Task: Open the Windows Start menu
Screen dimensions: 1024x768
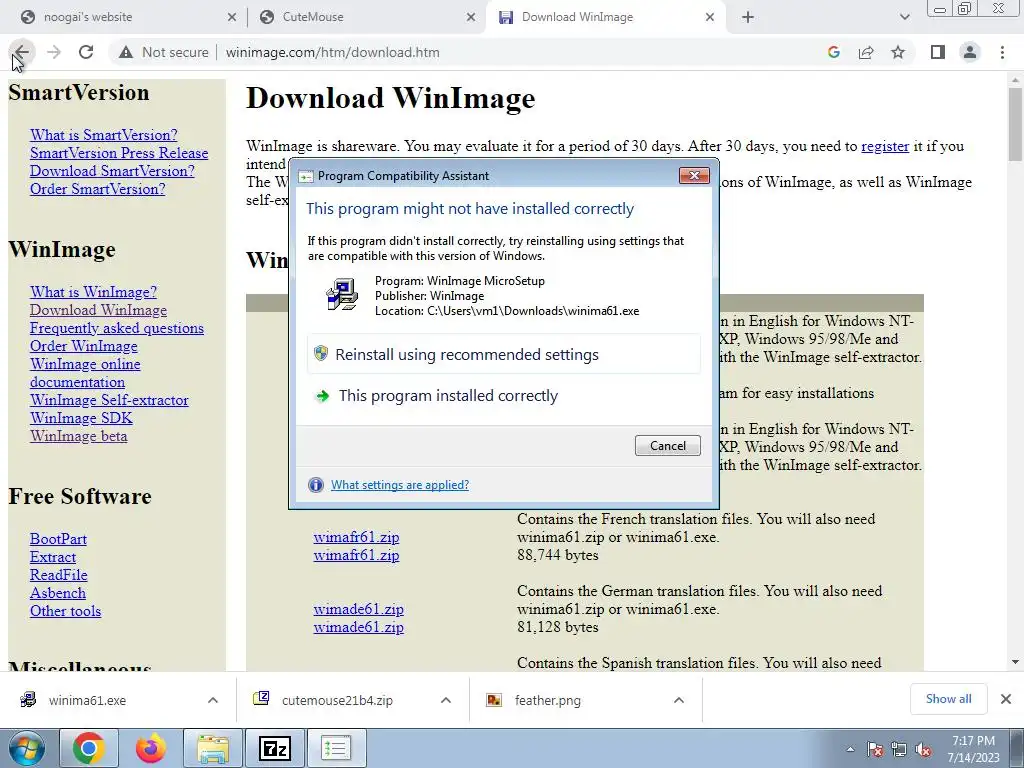Action: 27,748
